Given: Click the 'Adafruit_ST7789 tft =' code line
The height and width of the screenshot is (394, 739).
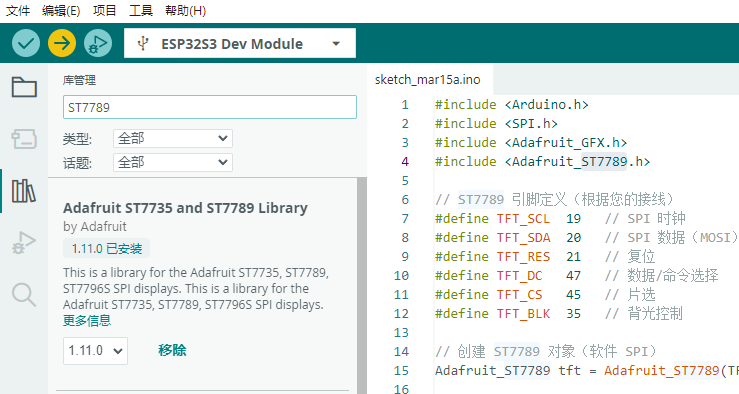Looking at the screenshot, I should coord(586,370).
